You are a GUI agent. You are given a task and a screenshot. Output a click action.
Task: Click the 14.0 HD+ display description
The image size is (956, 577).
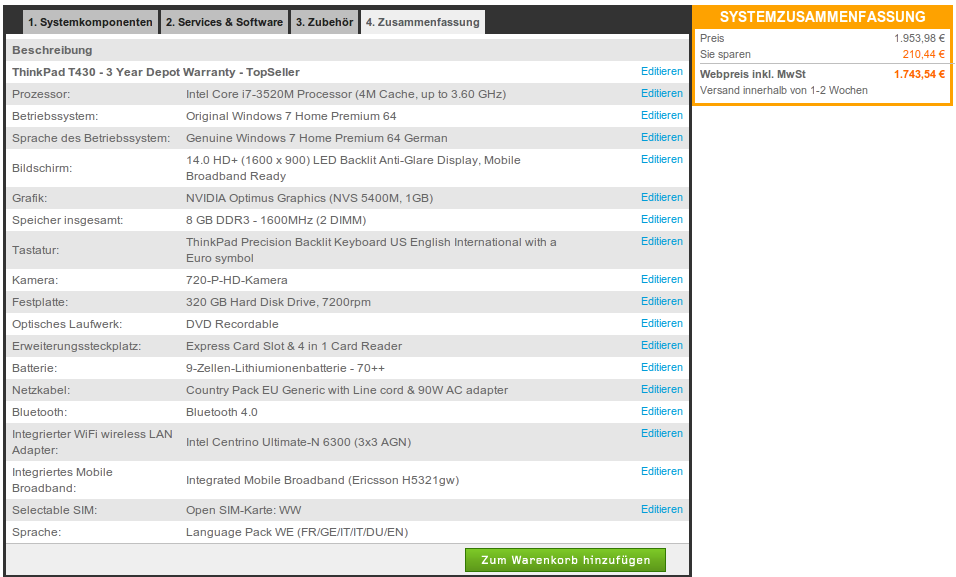[x=353, y=168]
